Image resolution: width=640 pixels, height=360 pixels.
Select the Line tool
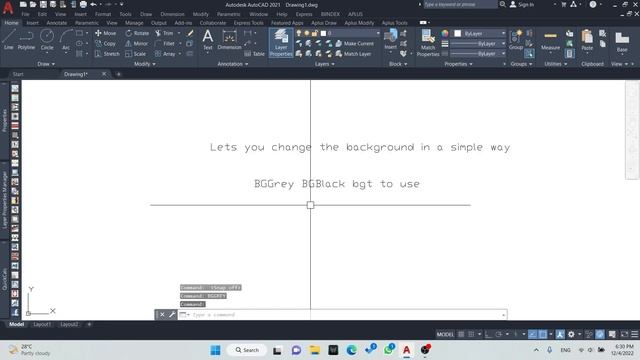9,40
